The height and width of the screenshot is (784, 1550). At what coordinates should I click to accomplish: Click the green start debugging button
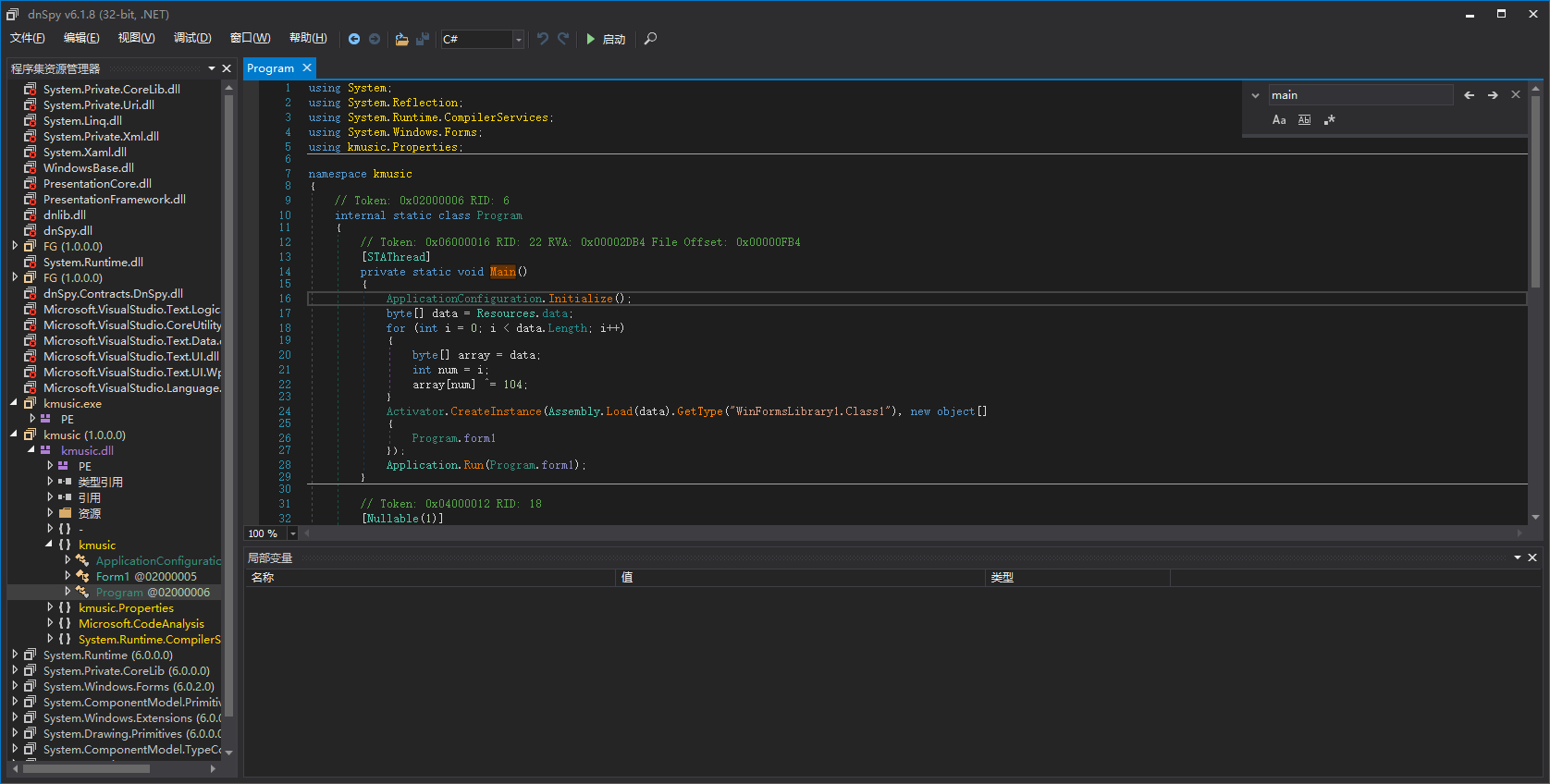pyautogui.click(x=591, y=39)
